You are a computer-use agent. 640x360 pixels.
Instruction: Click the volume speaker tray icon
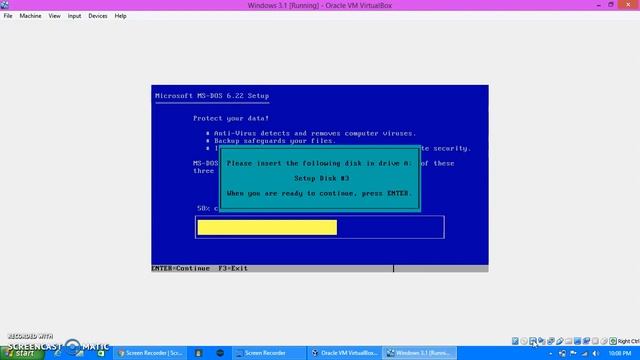[596, 353]
